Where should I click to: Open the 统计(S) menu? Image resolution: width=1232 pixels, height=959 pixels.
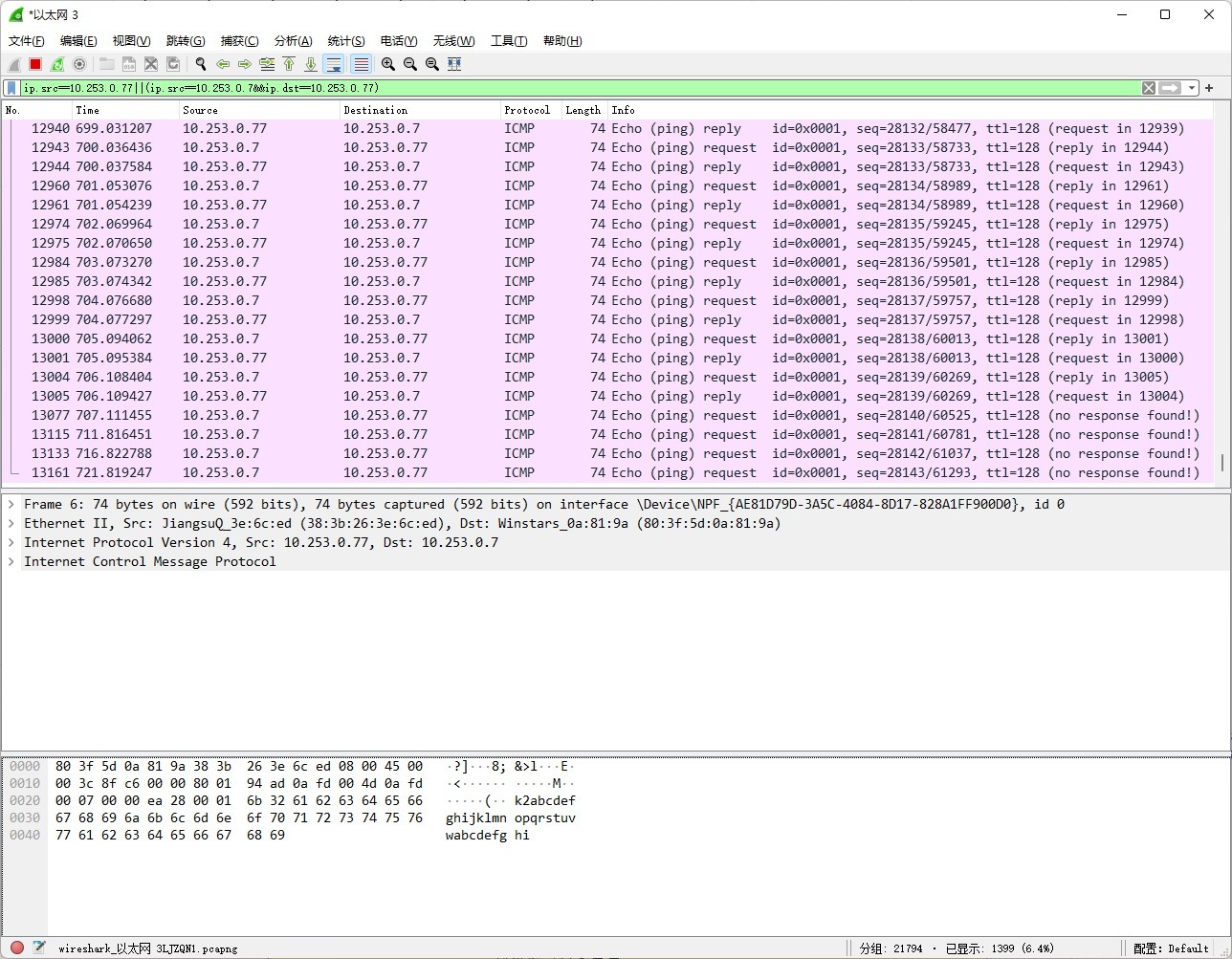345,41
